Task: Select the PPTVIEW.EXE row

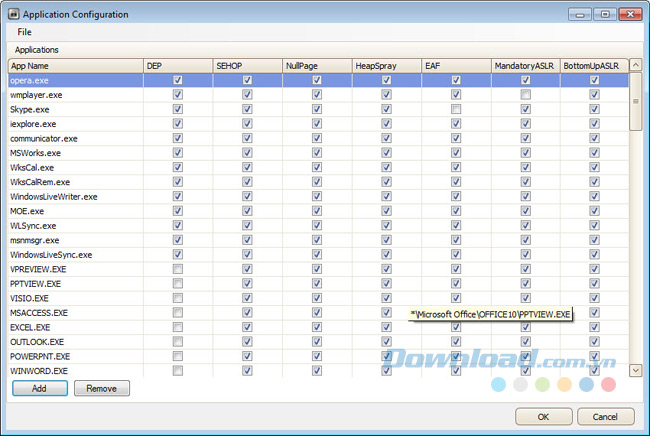Action: (318, 283)
